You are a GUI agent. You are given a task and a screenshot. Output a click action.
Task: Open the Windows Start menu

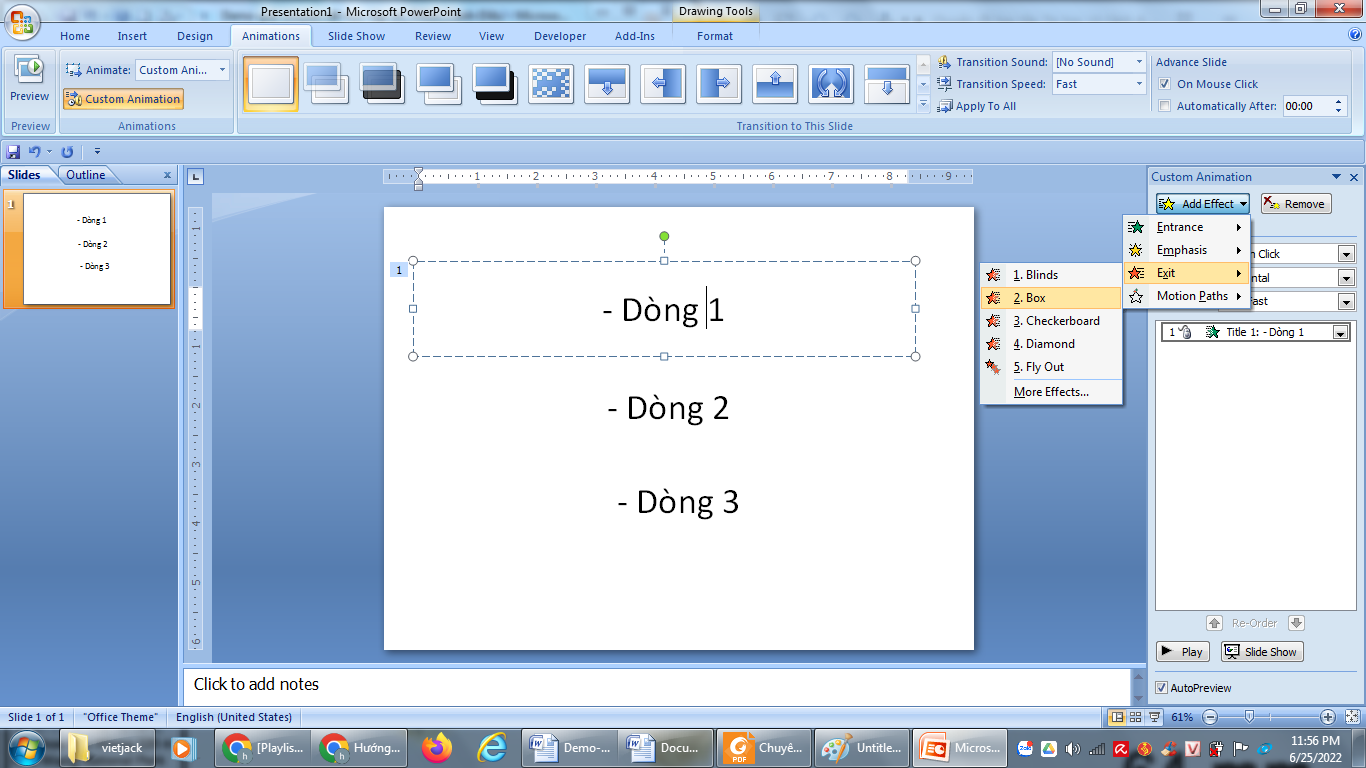pos(27,747)
